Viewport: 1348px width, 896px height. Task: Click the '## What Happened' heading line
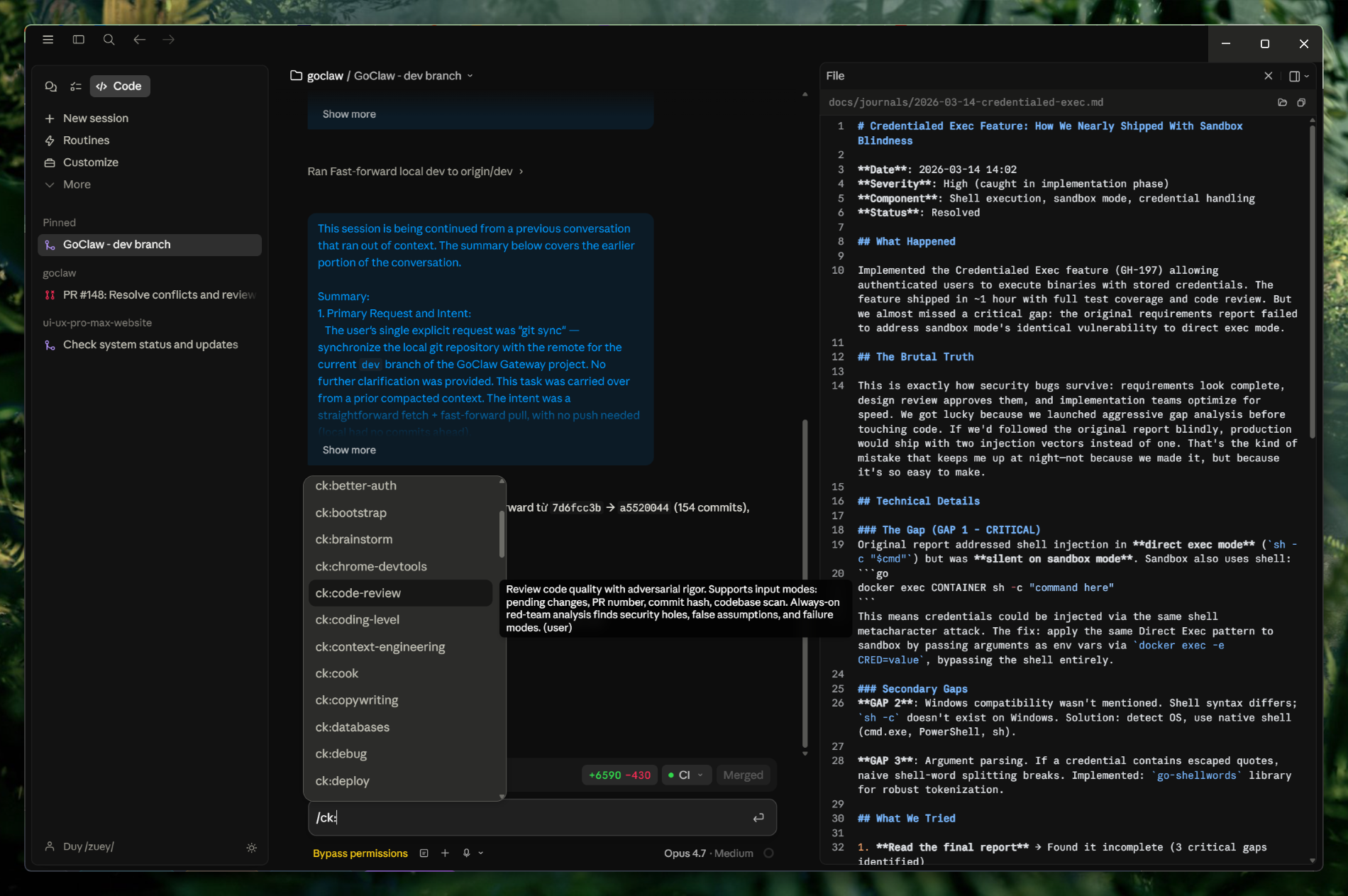coord(906,242)
